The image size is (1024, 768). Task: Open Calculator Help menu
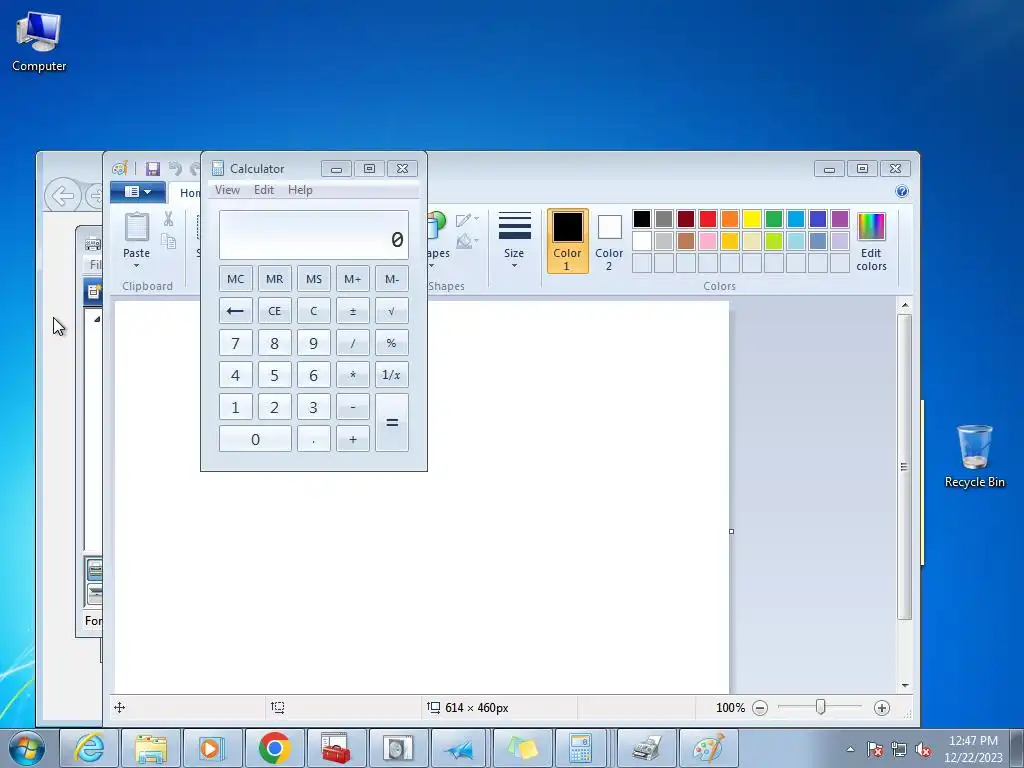pyautogui.click(x=300, y=190)
